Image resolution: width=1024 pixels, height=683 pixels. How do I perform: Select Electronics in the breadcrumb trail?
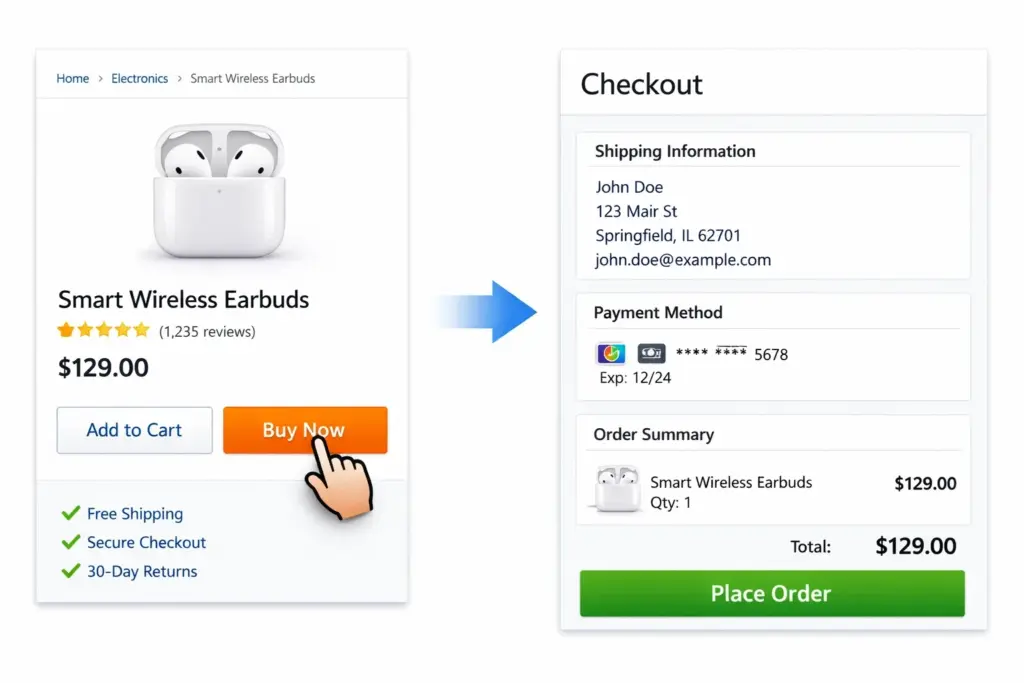tap(140, 78)
